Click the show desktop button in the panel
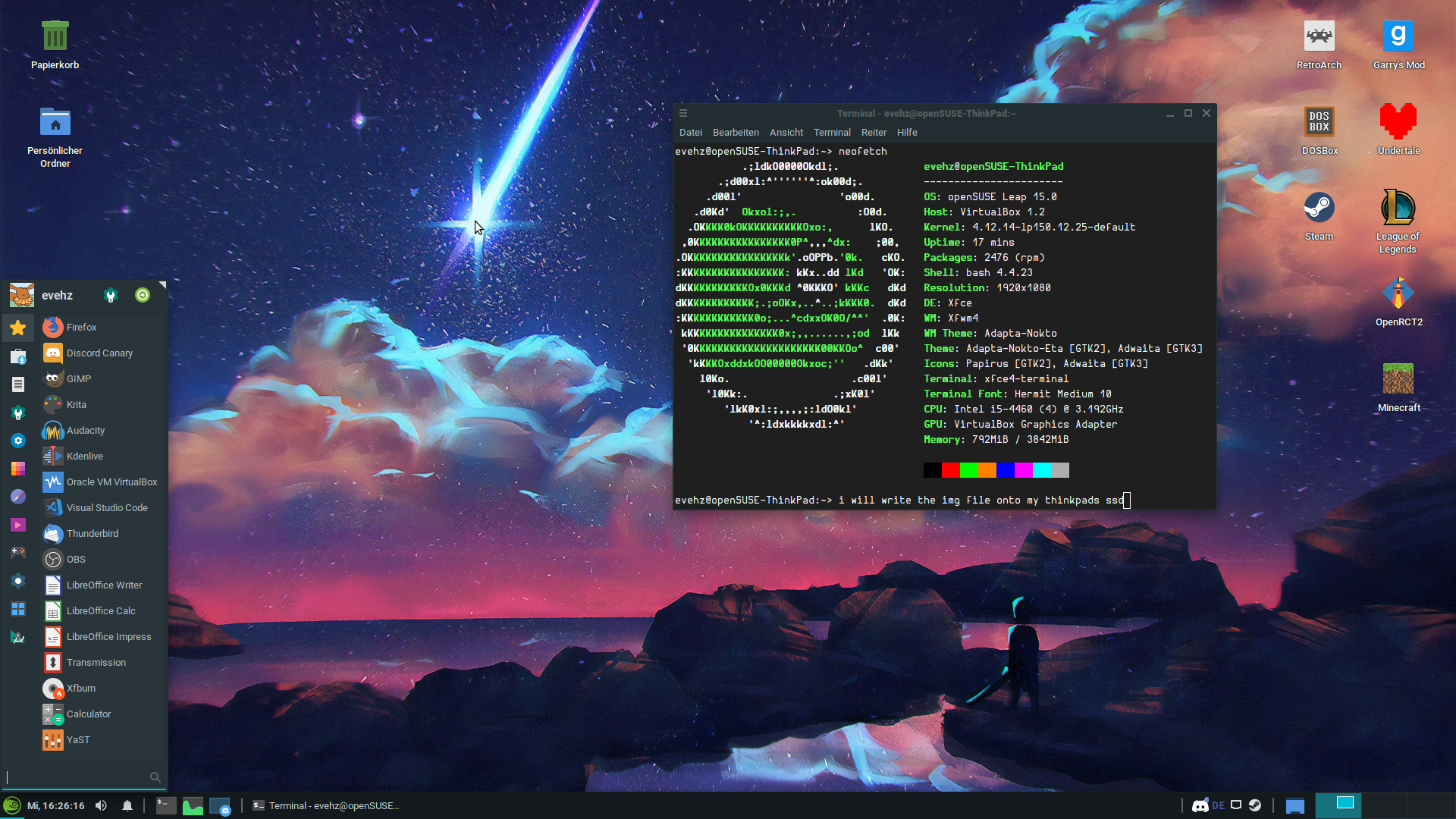Image resolution: width=1456 pixels, height=819 pixels. click(x=1295, y=805)
